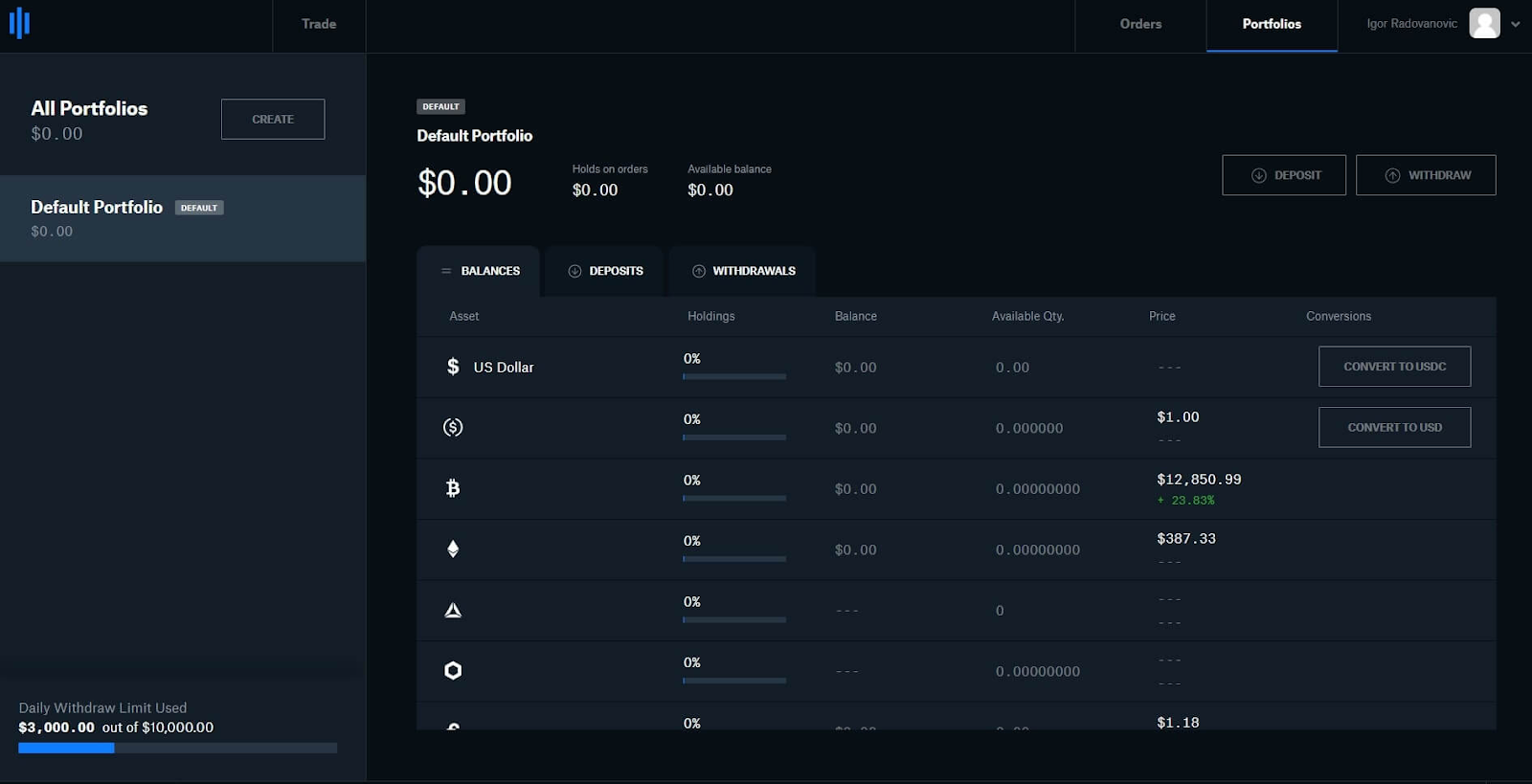Viewport: 1532px width, 784px height.
Task: Open the Trade menu item
Action: (x=319, y=24)
